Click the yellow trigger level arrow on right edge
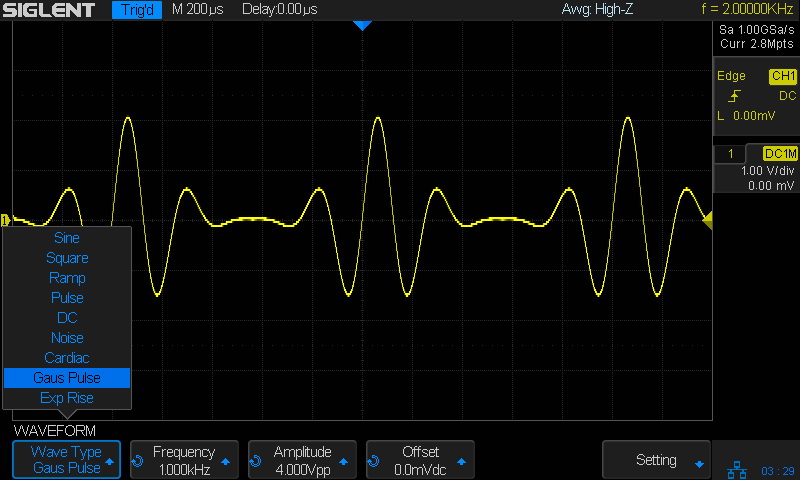The height and width of the screenshot is (480, 800). pos(707,220)
